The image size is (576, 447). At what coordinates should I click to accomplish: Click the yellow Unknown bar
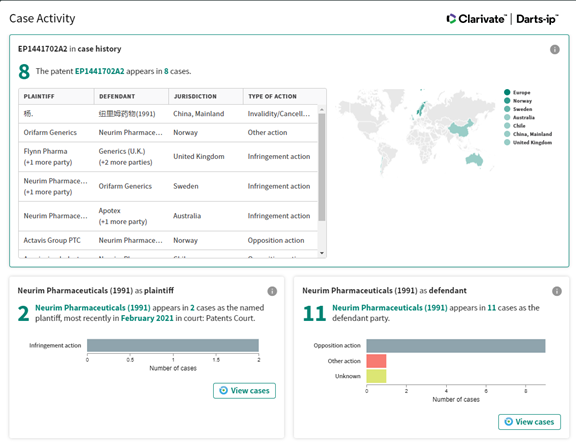click(376, 376)
